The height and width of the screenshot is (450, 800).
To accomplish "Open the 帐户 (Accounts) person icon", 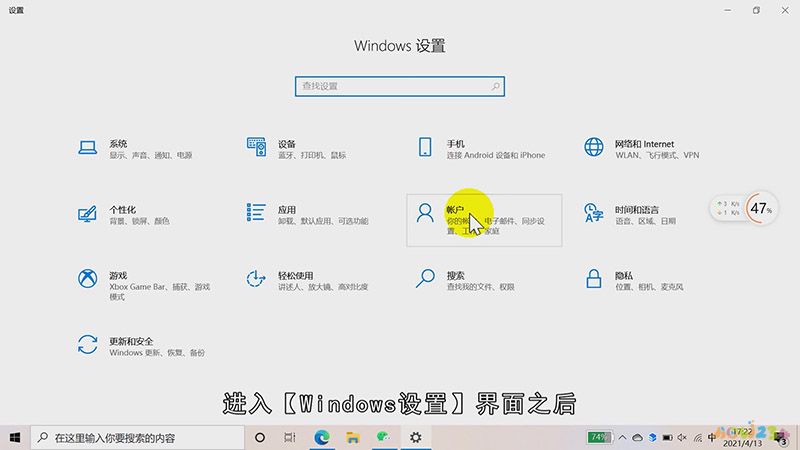I will point(425,213).
